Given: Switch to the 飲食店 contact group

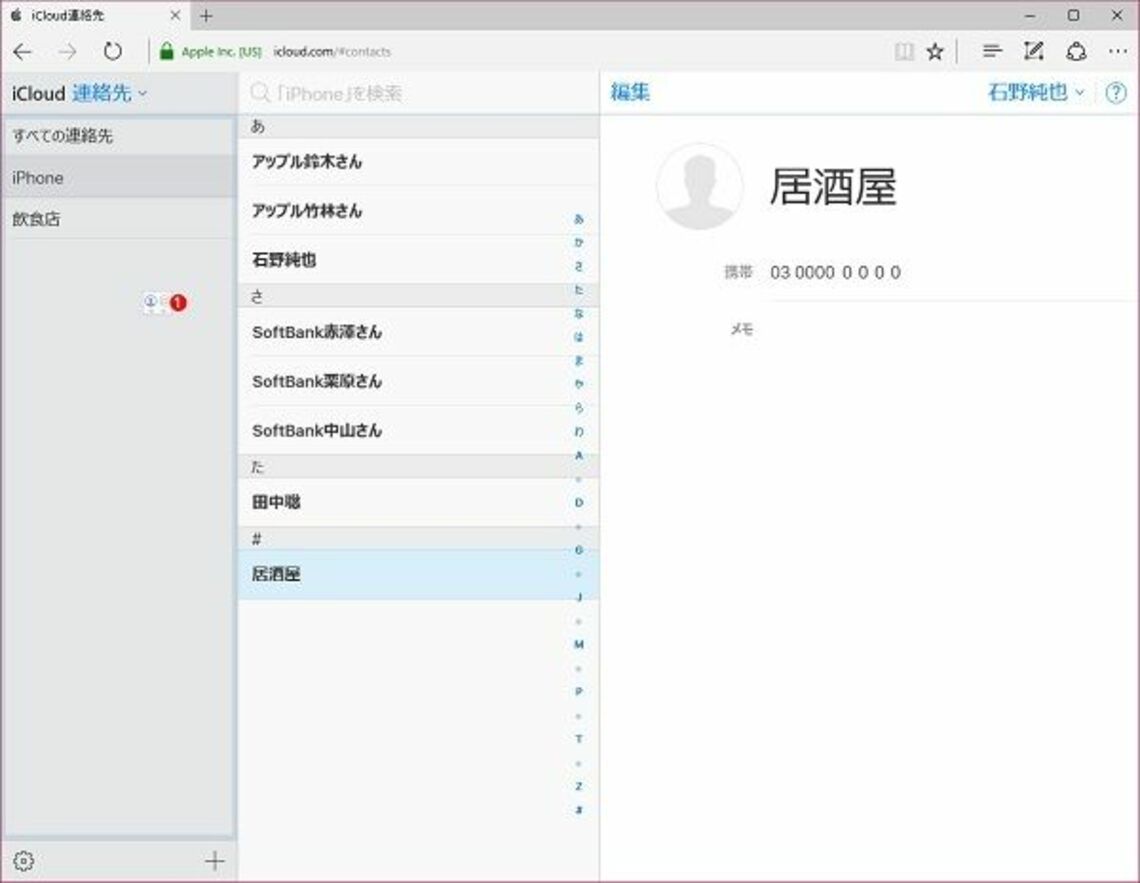Looking at the screenshot, I should tap(35, 218).
